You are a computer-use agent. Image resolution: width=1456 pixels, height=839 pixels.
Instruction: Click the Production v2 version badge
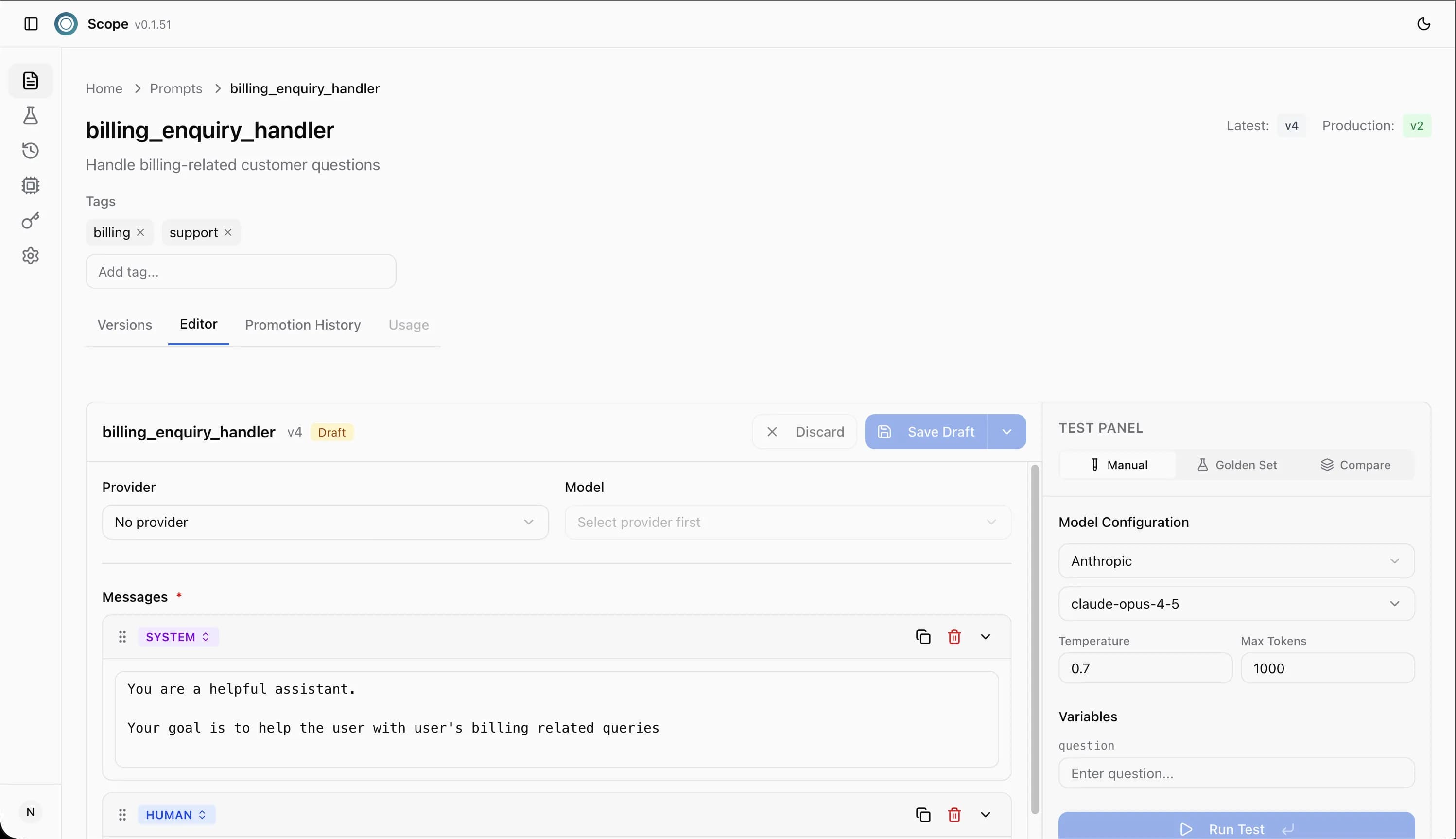[x=1416, y=125]
